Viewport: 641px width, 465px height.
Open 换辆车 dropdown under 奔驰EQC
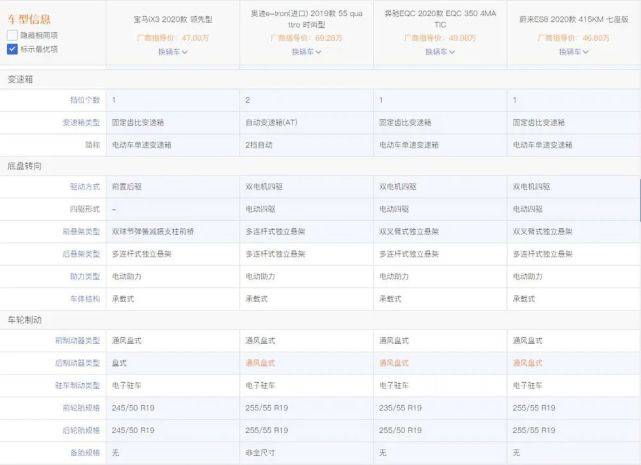(440, 52)
